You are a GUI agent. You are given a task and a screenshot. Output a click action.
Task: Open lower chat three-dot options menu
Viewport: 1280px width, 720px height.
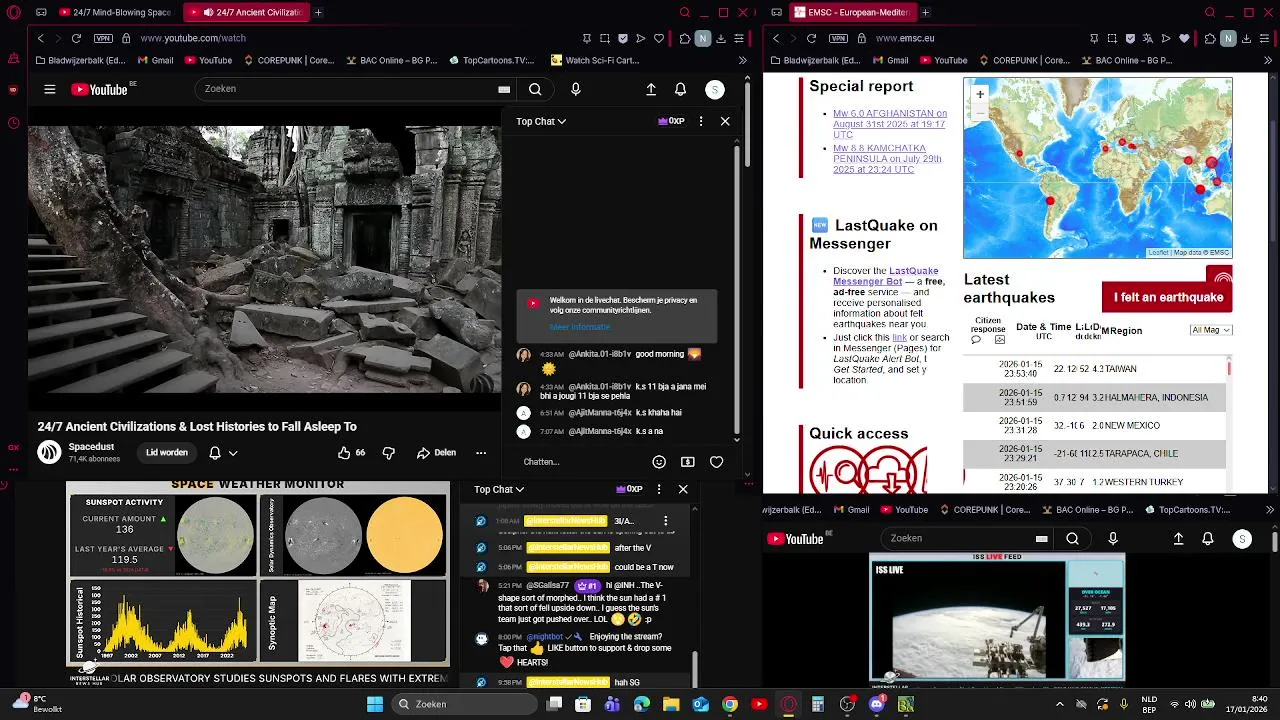pos(658,489)
